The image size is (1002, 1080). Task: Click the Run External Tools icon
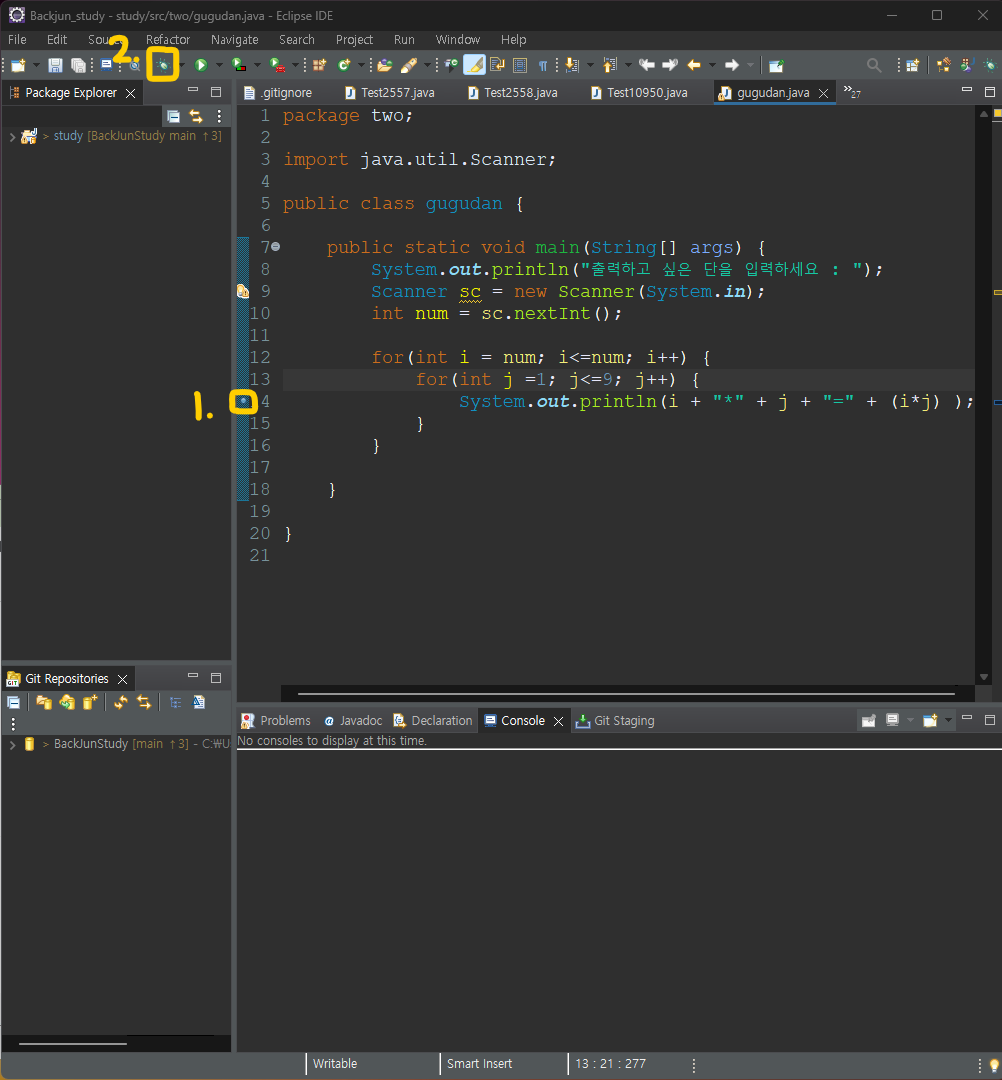[x=278, y=65]
